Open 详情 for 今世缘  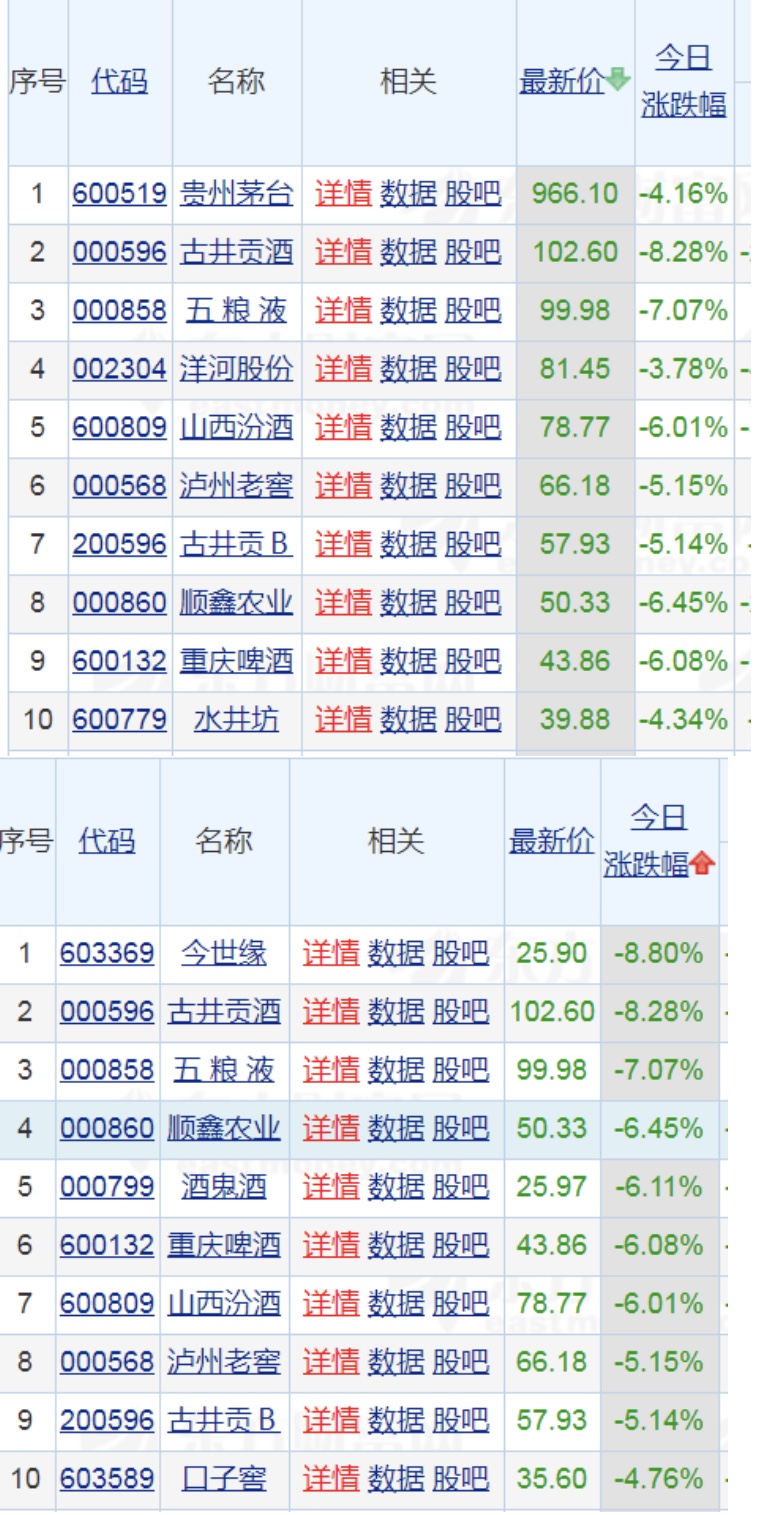tap(331, 953)
